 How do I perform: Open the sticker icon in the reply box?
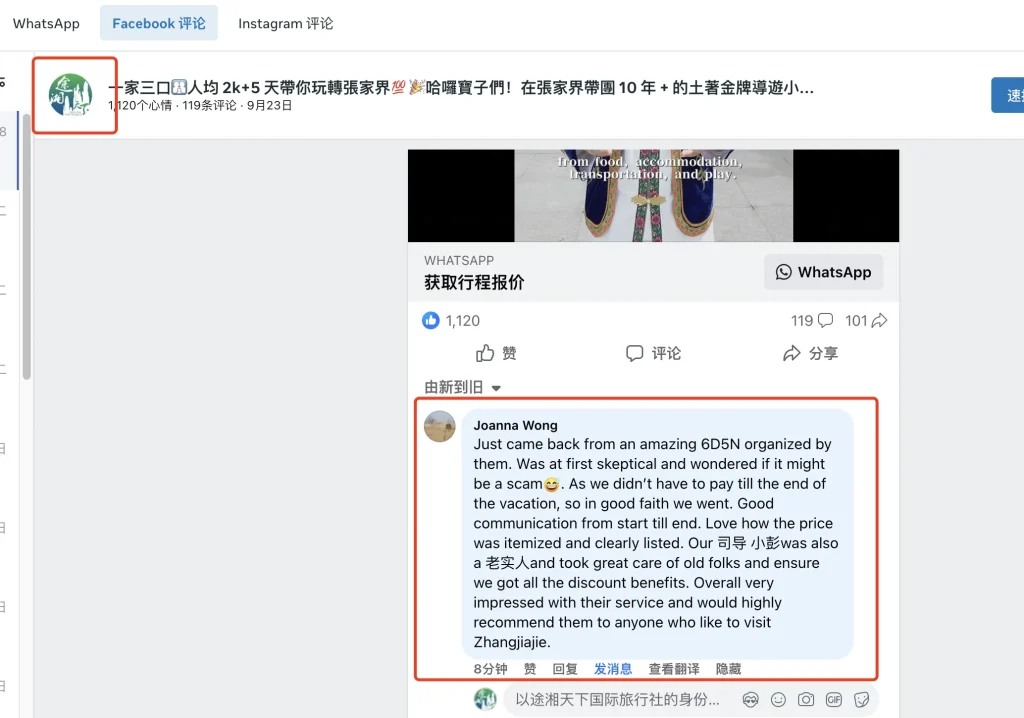click(x=861, y=700)
